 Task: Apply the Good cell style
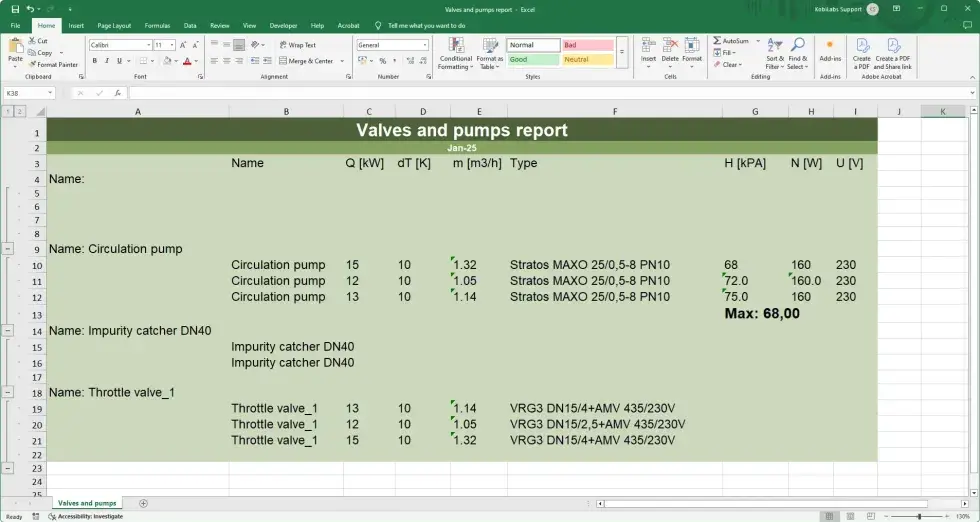tap(532, 59)
